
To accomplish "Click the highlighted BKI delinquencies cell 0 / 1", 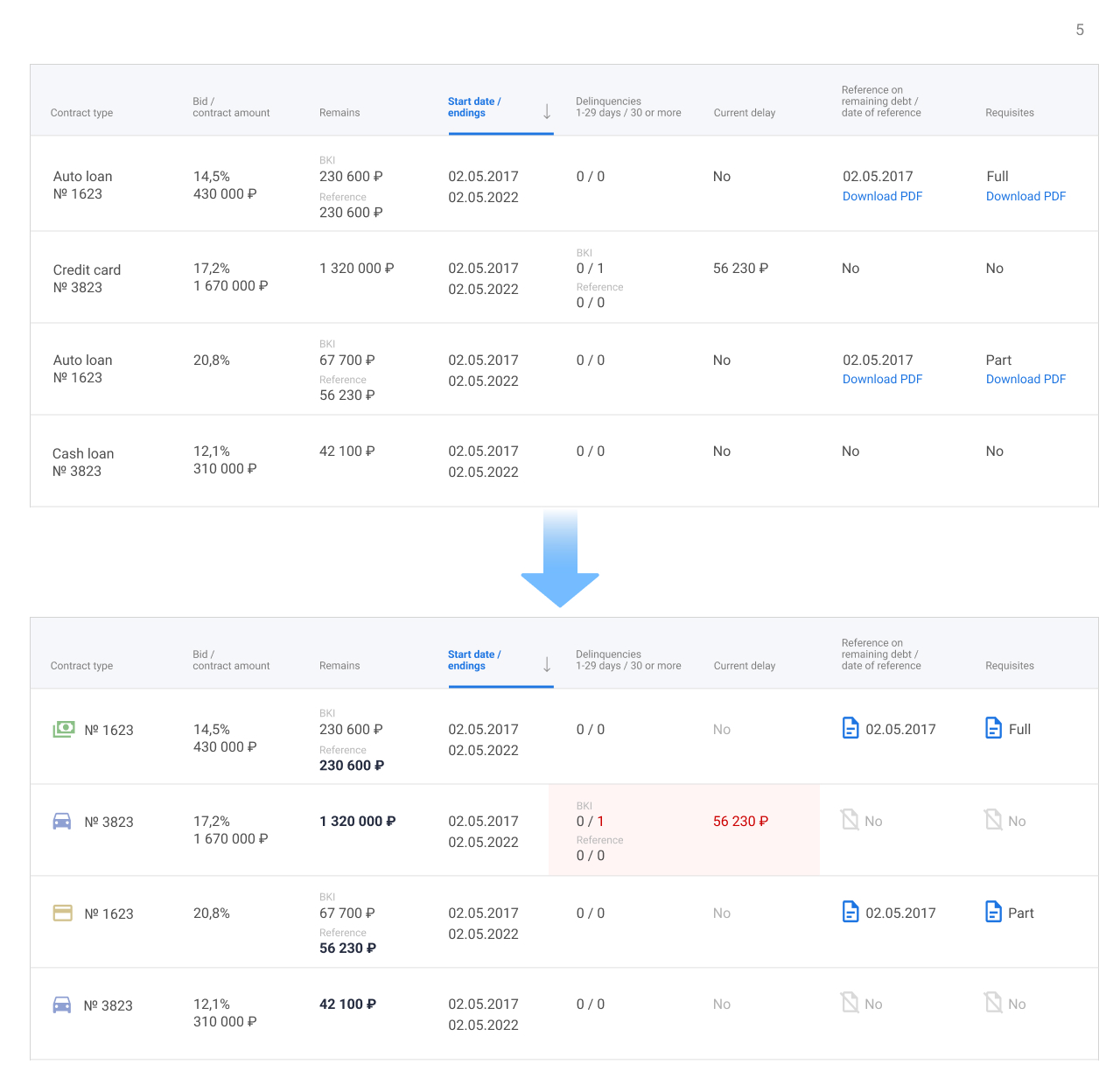I will point(590,821).
